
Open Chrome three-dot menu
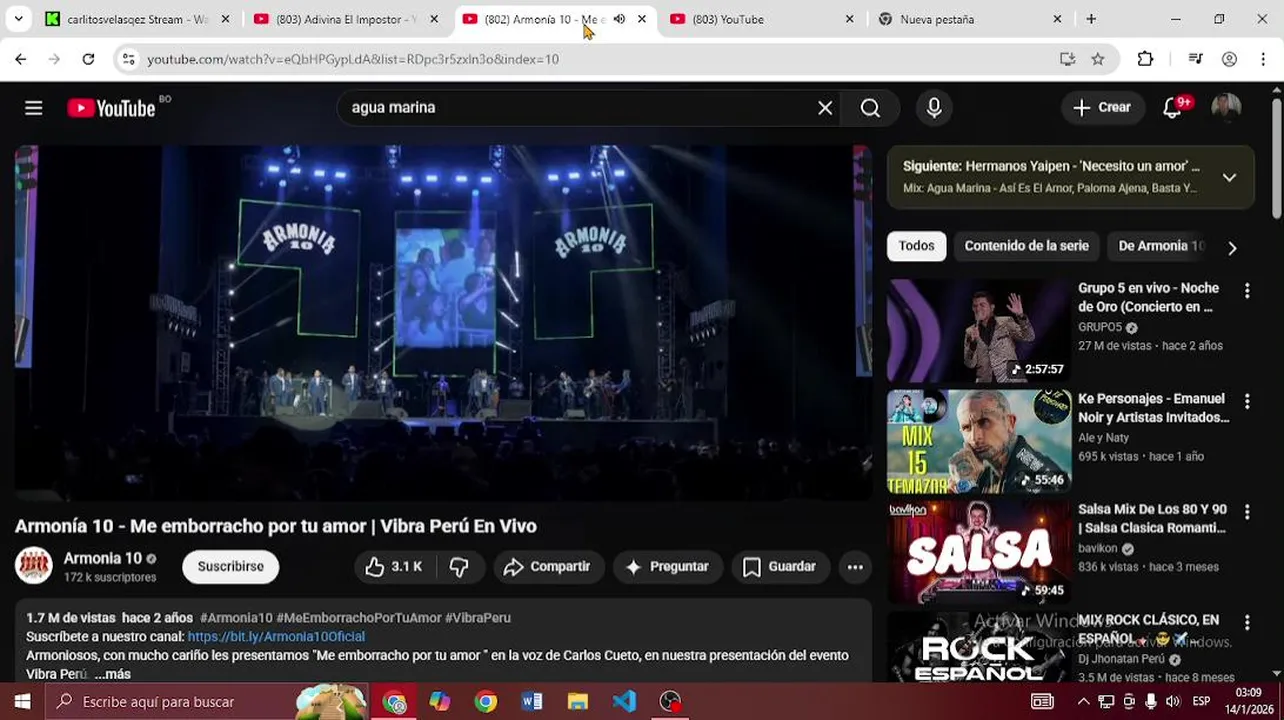point(1265,59)
